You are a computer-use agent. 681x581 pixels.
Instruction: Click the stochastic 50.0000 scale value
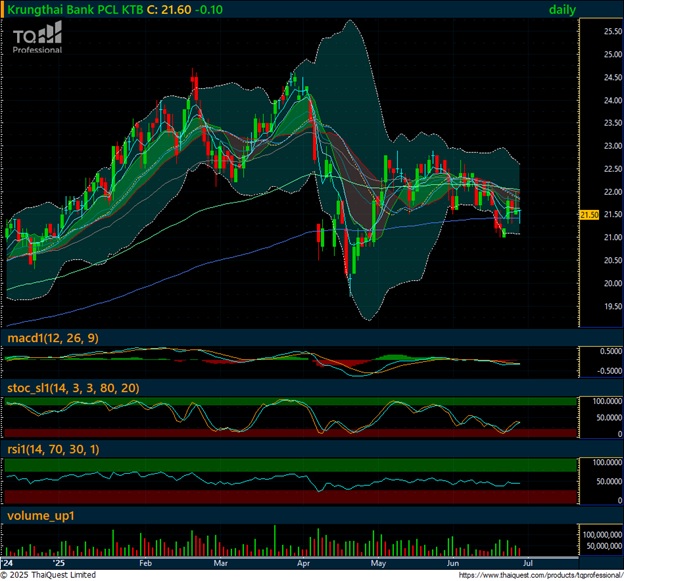point(609,418)
